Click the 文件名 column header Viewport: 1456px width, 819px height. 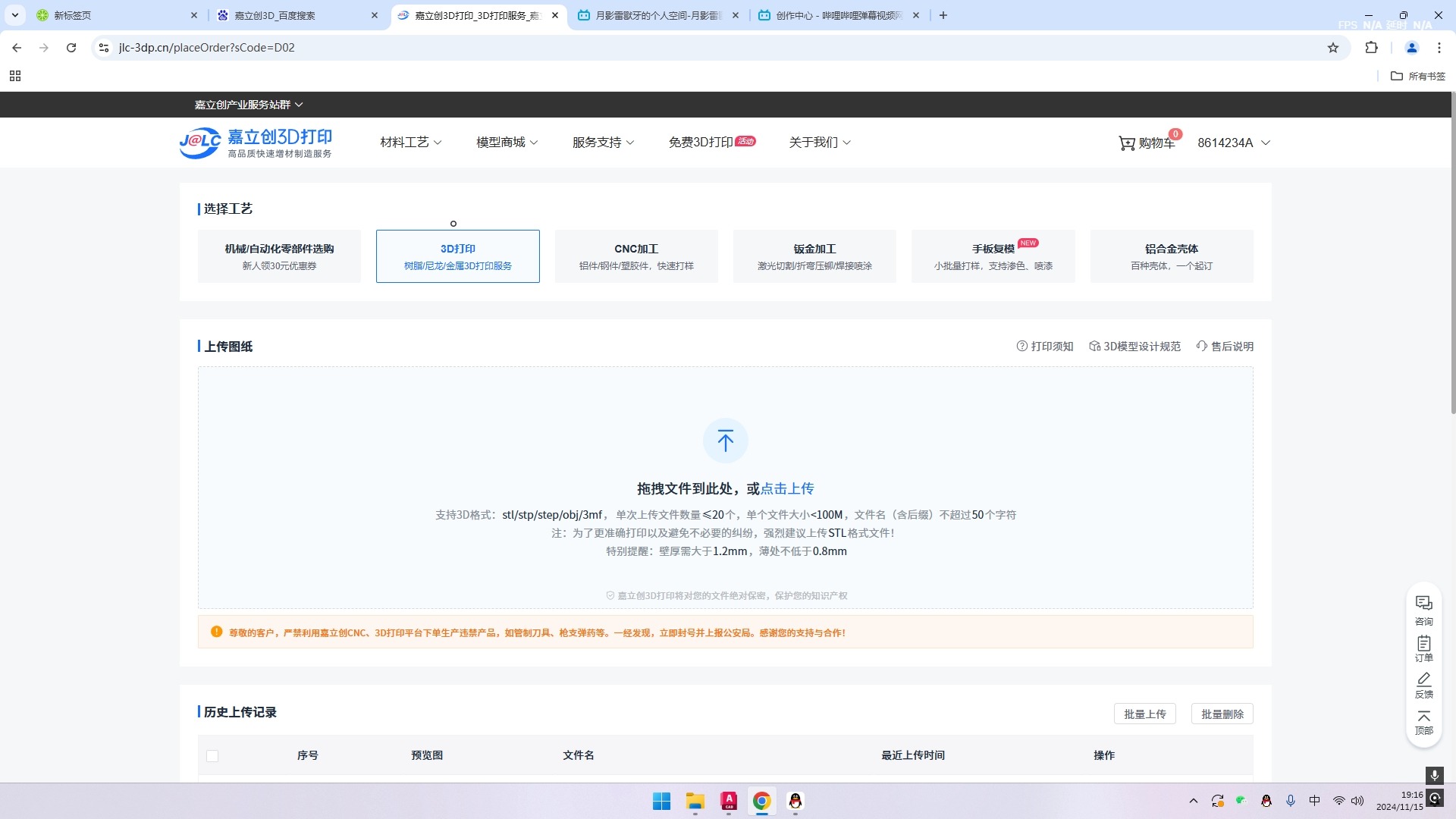pos(579,755)
